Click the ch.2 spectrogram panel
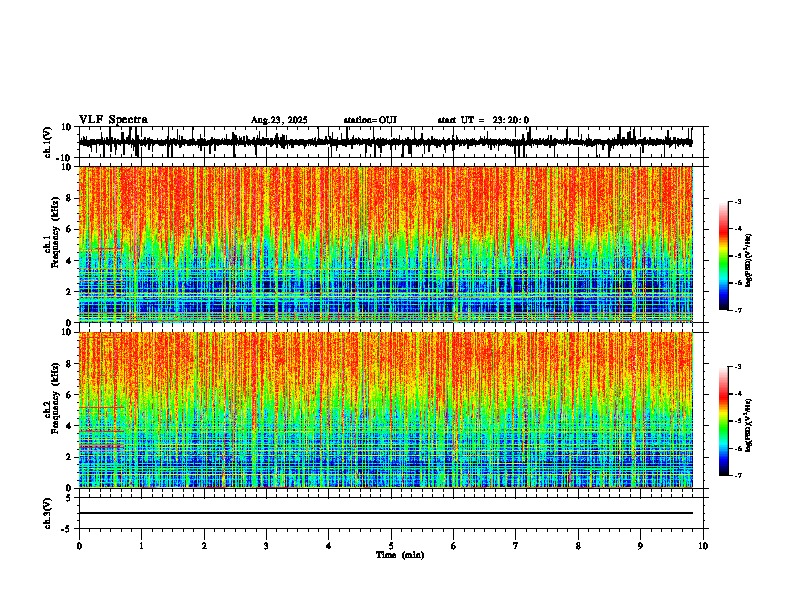Image resolution: width=792 pixels, height=612 pixels. (x=385, y=410)
